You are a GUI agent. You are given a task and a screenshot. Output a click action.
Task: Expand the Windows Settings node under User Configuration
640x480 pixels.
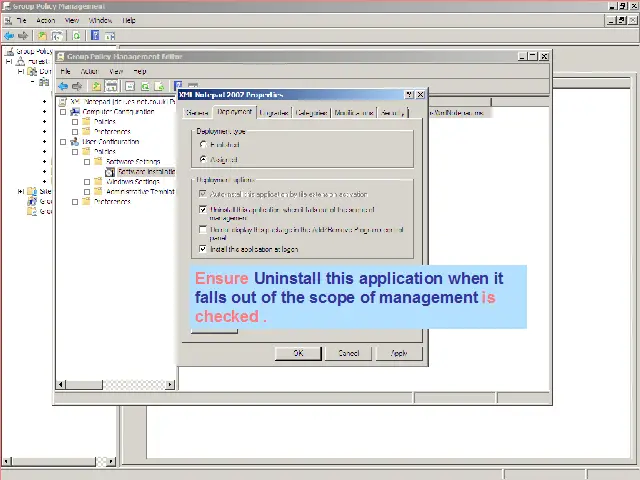pos(87,182)
